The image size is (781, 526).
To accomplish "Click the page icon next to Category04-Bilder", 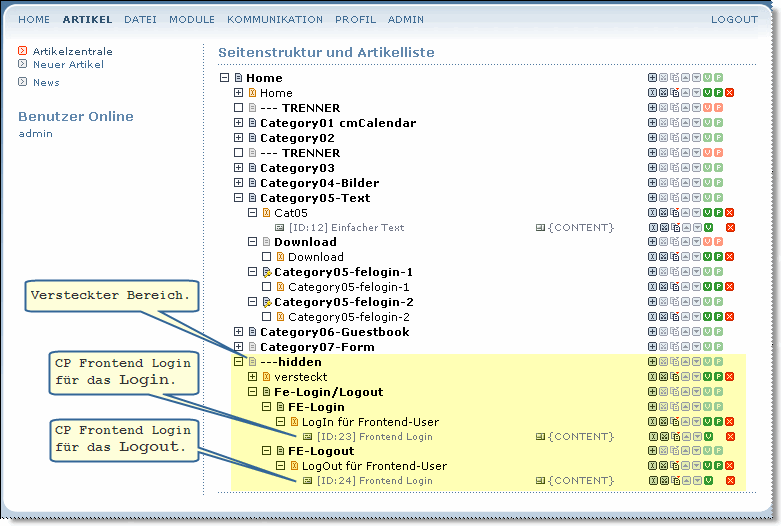I will pos(252,183).
